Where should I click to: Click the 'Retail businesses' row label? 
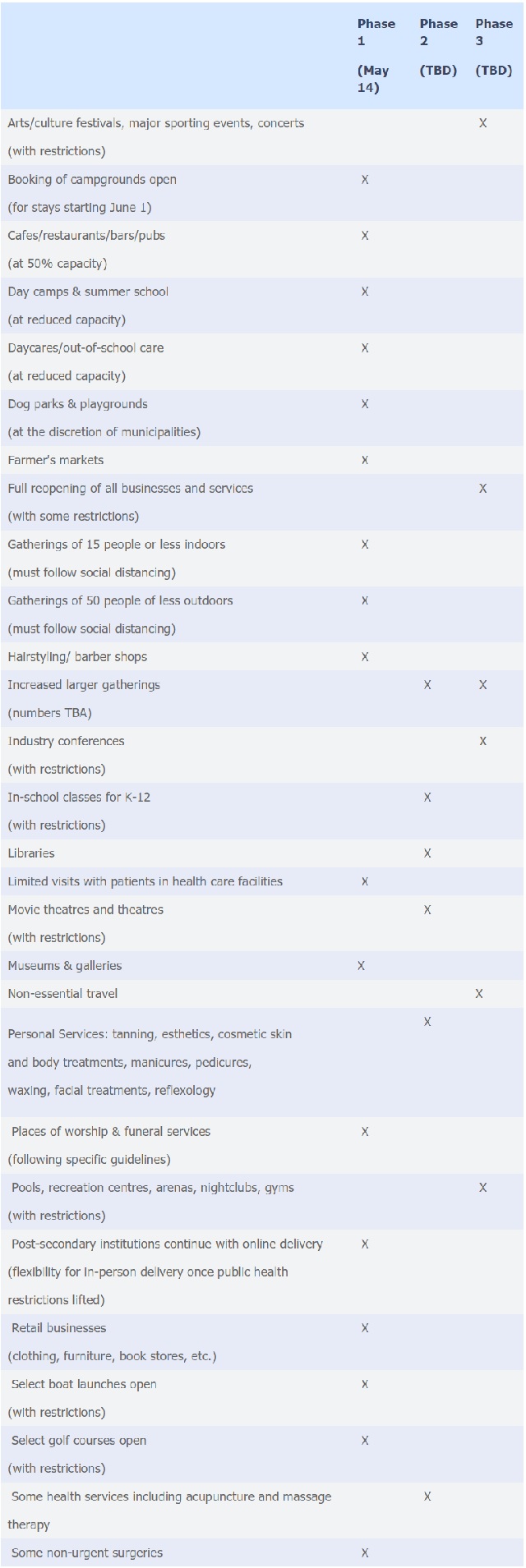point(59,1328)
